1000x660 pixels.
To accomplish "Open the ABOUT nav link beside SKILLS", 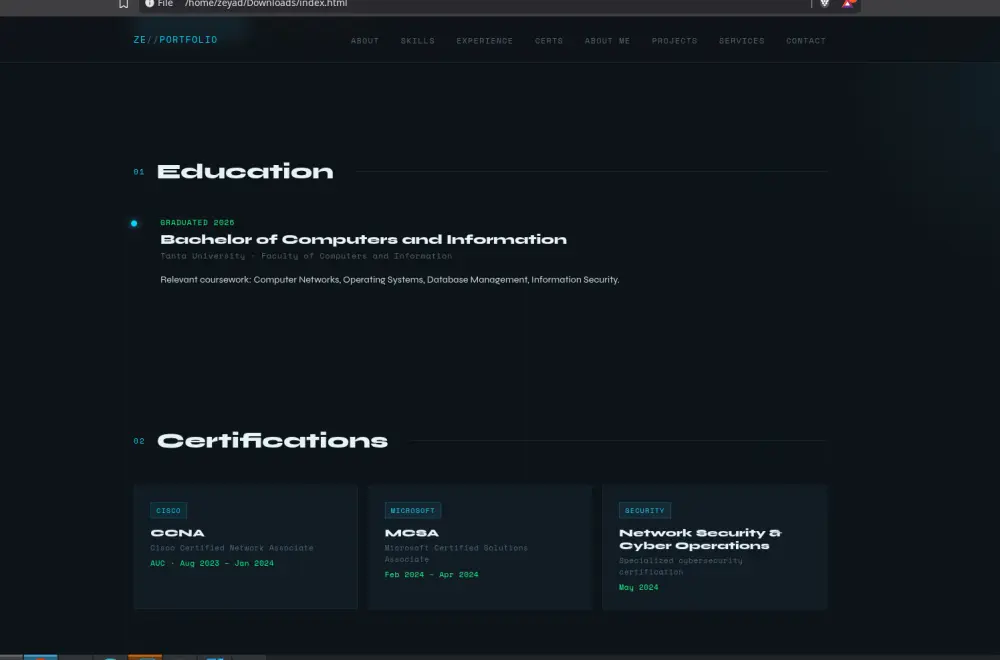I will pos(365,41).
